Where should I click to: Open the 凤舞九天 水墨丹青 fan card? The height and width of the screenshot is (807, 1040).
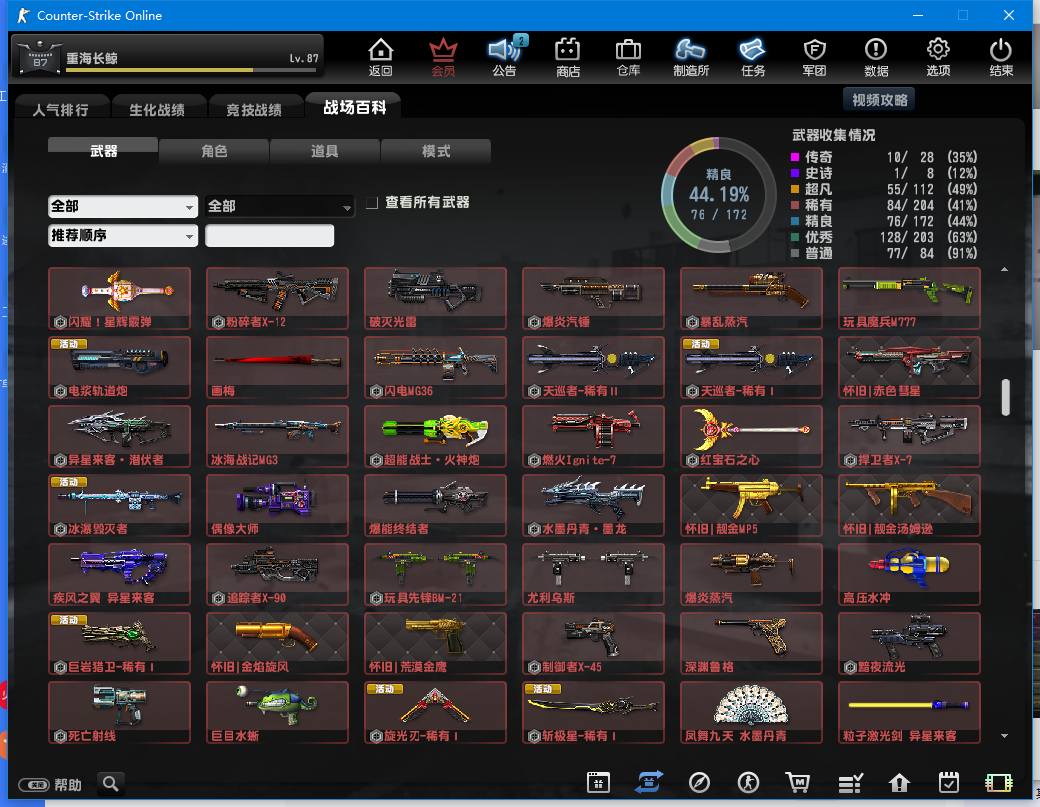pos(751,712)
